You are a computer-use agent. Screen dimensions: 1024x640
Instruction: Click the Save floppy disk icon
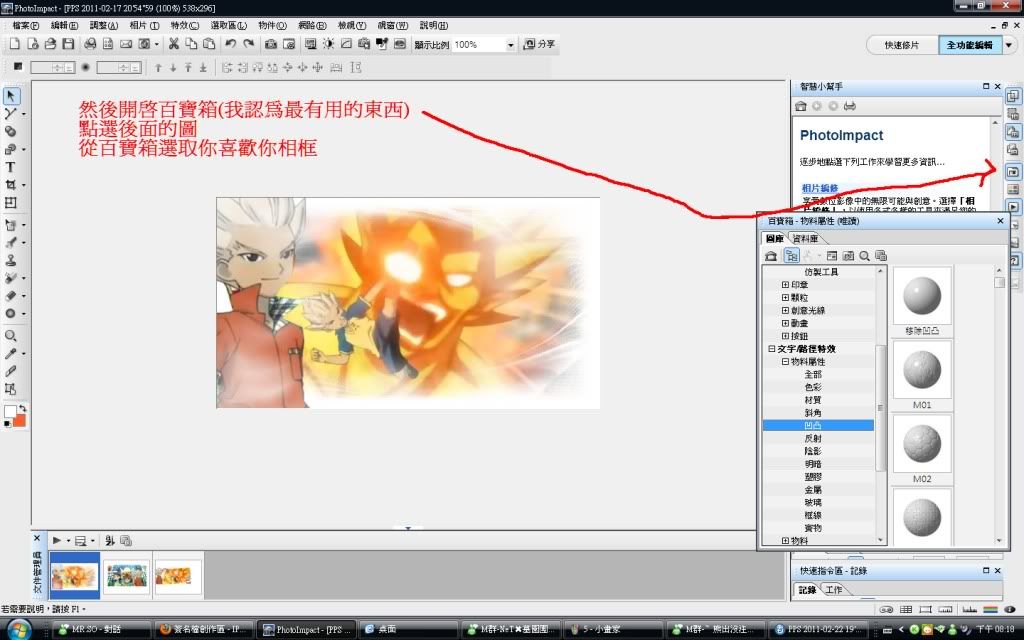[x=68, y=44]
